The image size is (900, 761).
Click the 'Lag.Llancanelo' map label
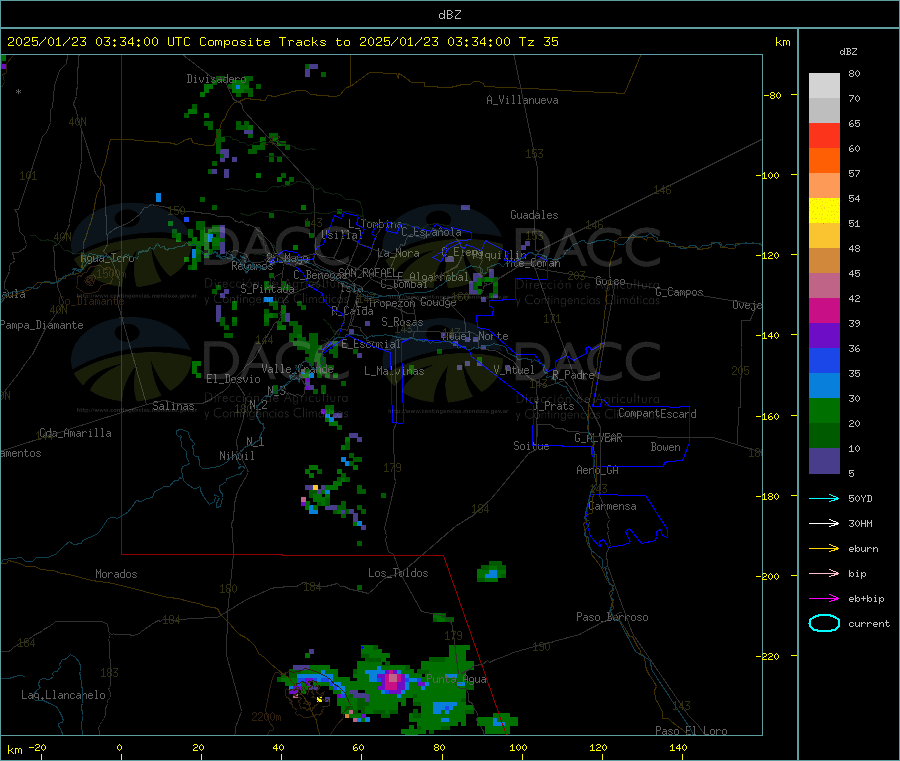click(x=63, y=695)
